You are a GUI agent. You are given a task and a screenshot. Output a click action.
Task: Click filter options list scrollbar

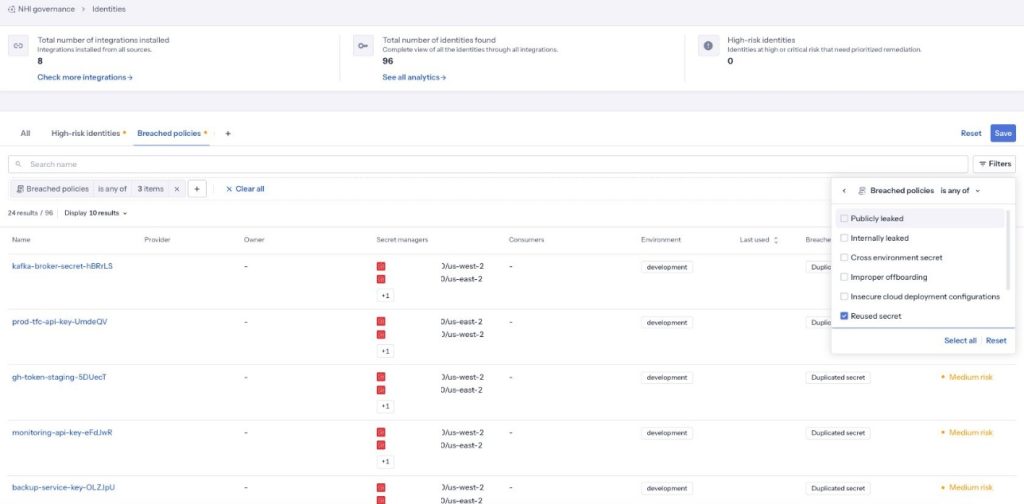pyautogui.click(x=1008, y=250)
